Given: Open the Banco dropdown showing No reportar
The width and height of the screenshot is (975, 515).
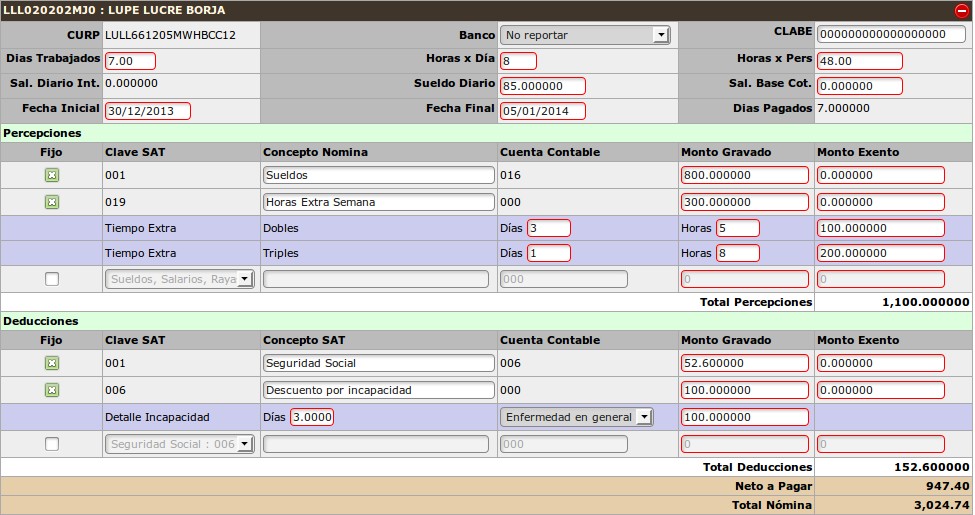Looking at the screenshot, I should tap(585, 35).
